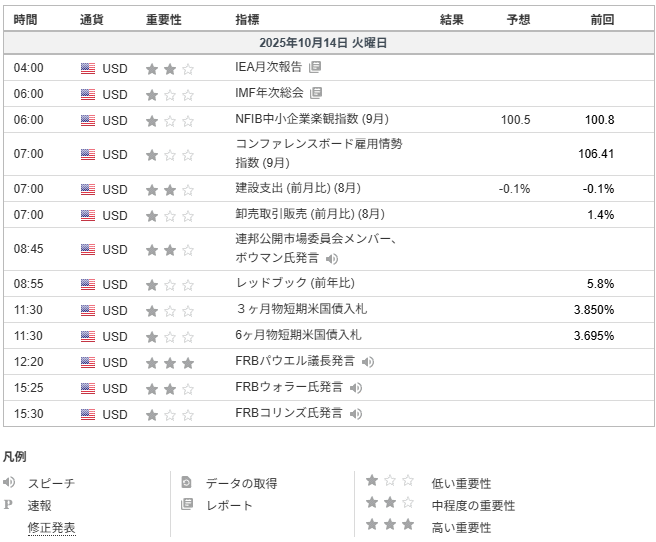The image size is (656, 542).
Task: Click the three-star importance rating in the FRBパウエル row
Action: click(169, 362)
